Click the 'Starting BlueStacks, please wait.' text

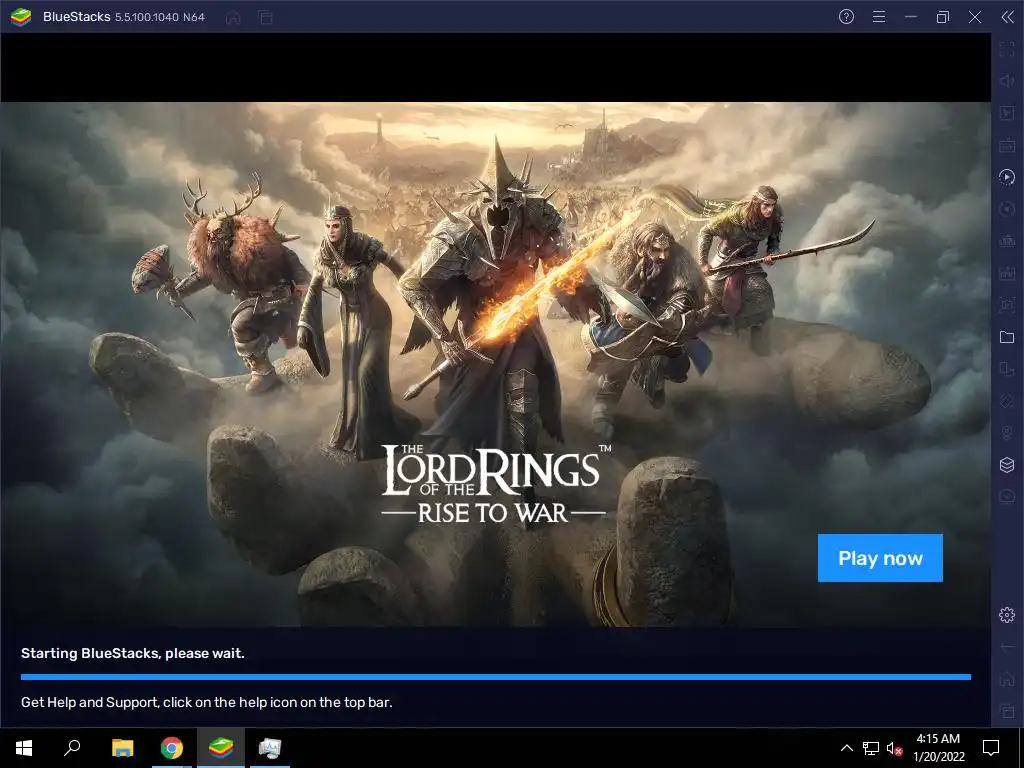click(133, 653)
